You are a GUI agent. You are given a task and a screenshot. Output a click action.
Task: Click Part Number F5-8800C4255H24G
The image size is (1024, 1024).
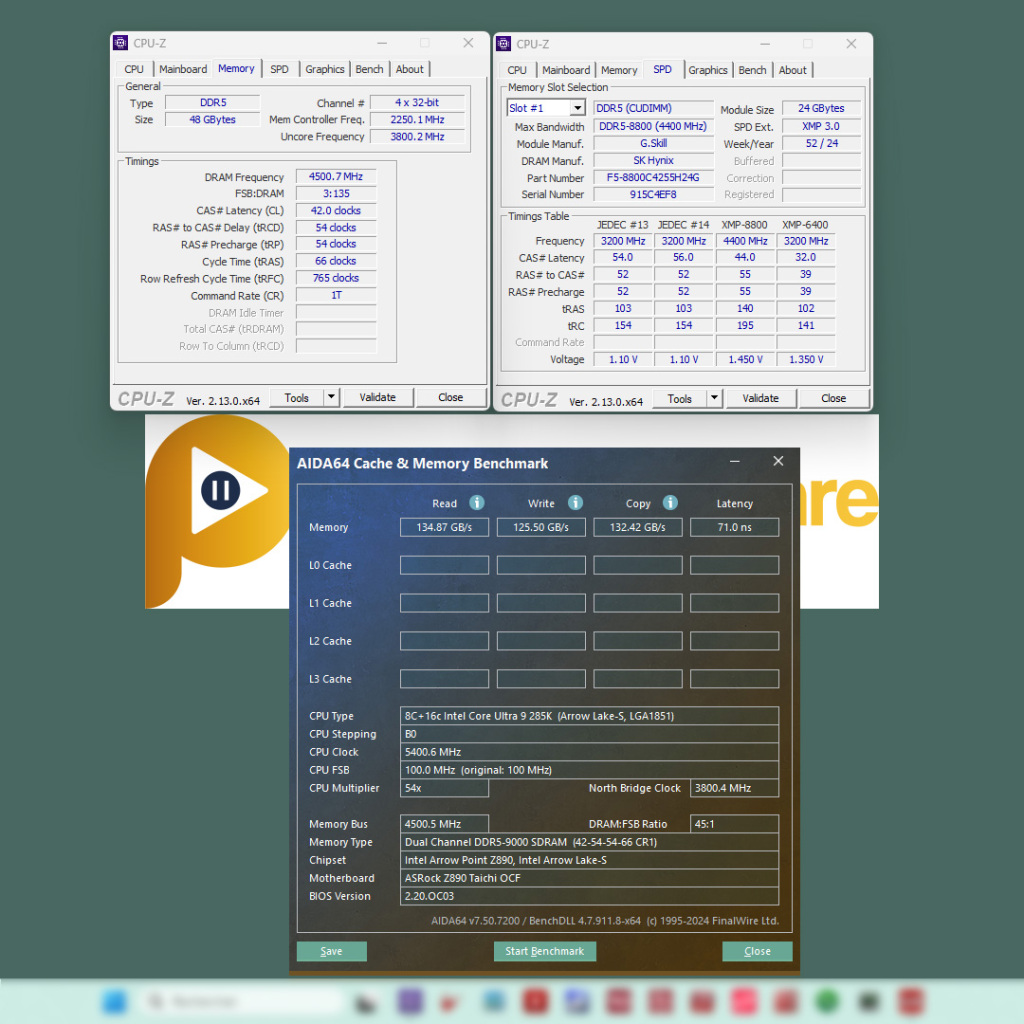pyautogui.click(x=653, y=178)
